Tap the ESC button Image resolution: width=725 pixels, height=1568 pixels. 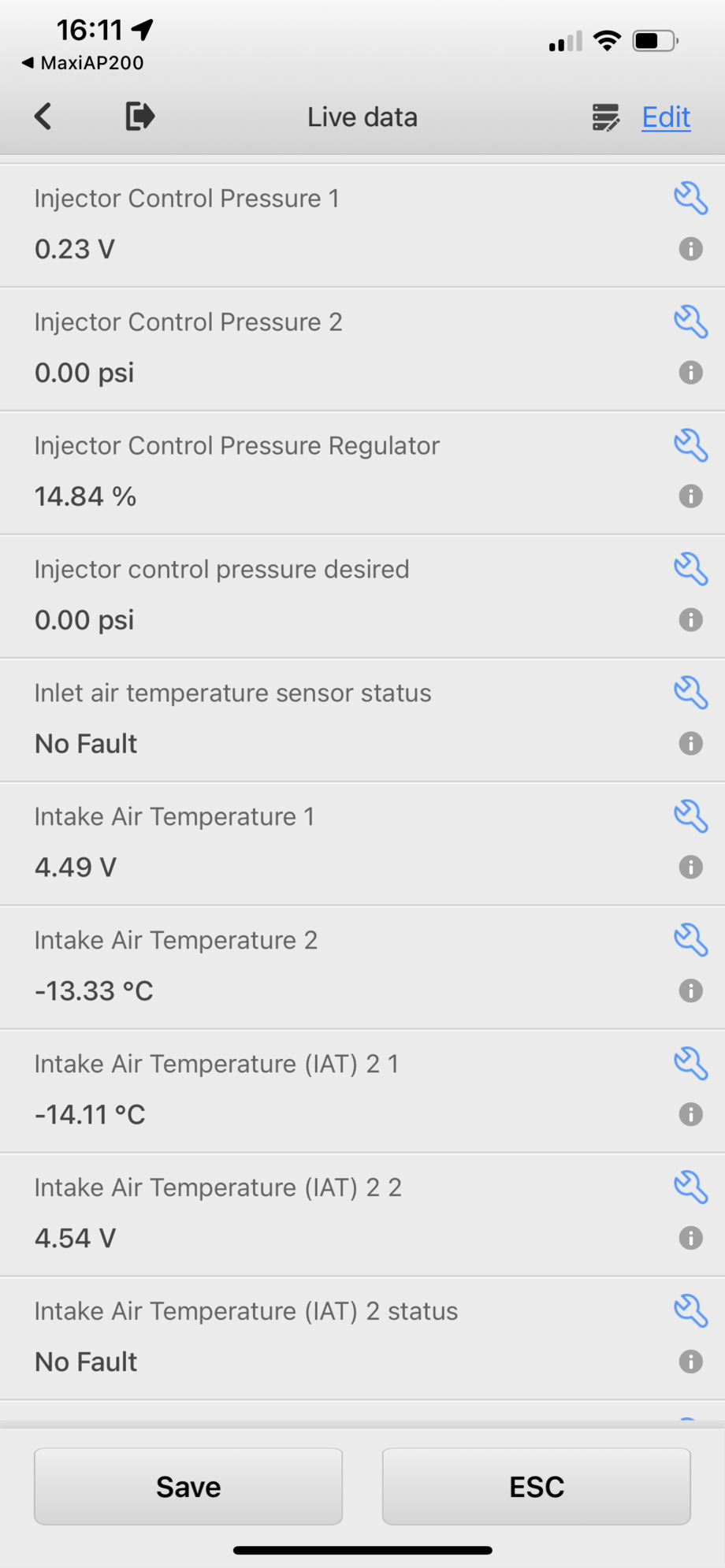(537, 1486)
